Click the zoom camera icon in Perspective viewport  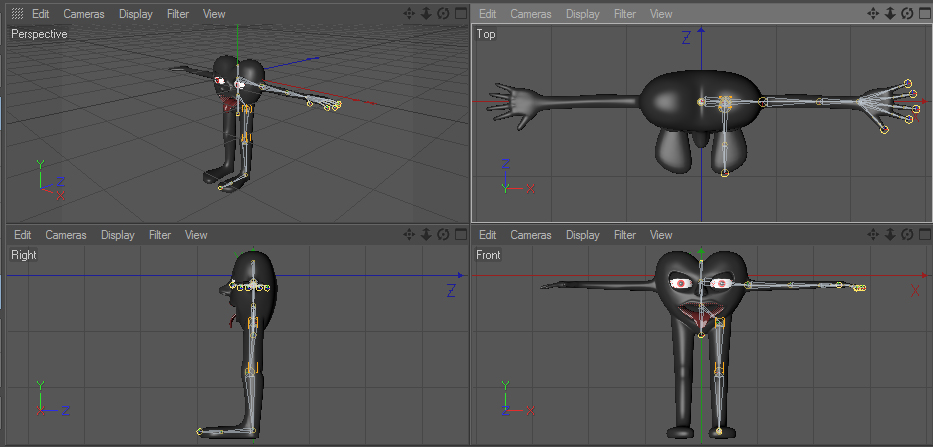426,14
